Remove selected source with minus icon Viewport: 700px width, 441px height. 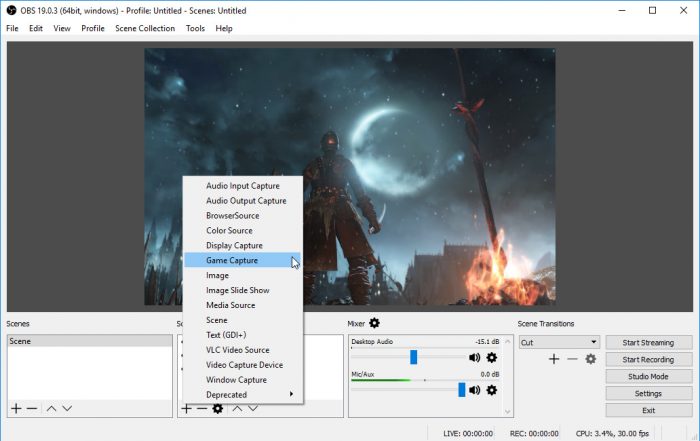(x=202, y=408)
